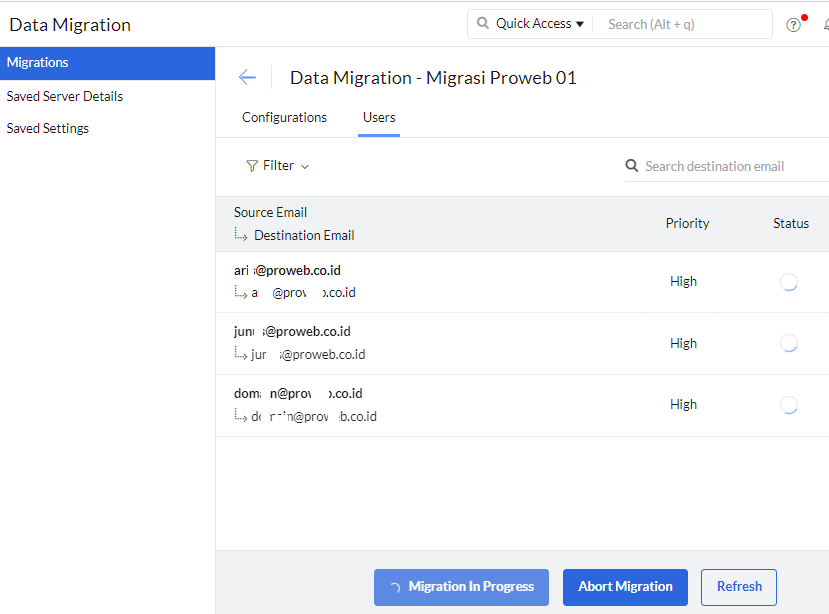829x614 pixels.
Task: Click the ari source email row
Action: pyautogui.click(x=287, y=271)
